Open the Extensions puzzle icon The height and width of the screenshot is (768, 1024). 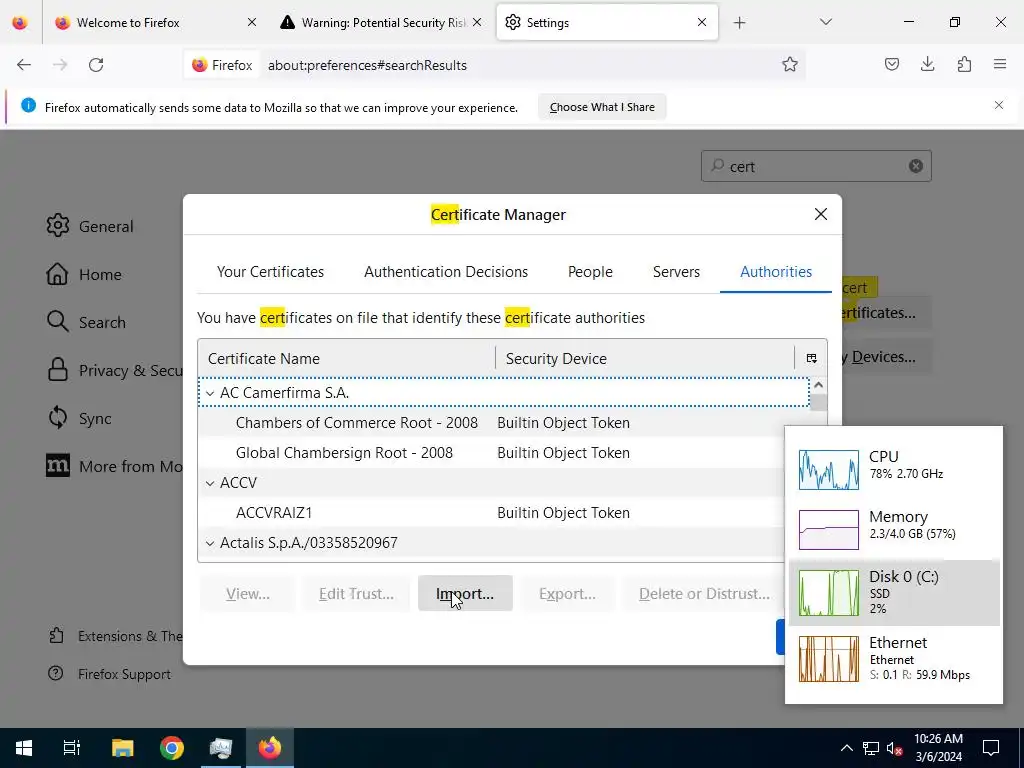[964, 65]
